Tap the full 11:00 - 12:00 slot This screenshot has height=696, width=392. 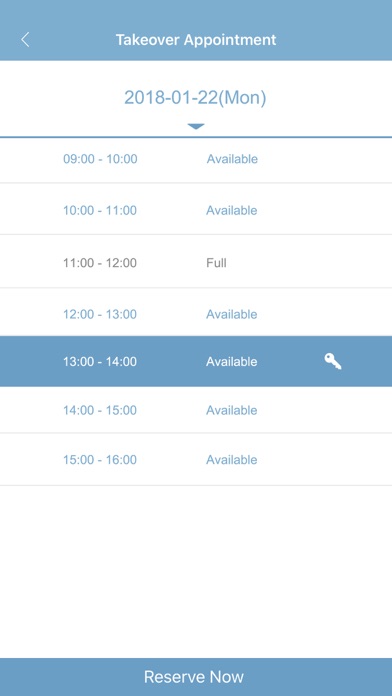click(x=196, y=261)
